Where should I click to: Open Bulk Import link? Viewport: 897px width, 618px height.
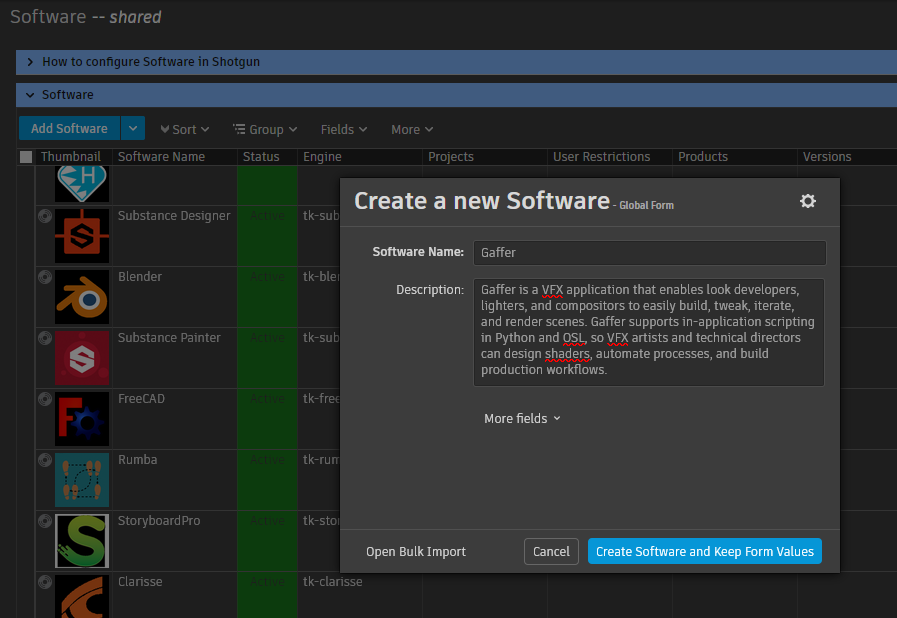point(416,552)
